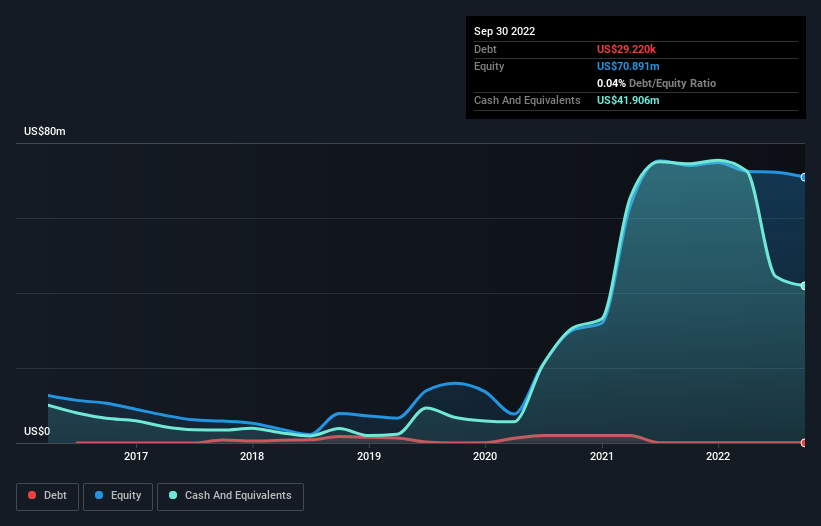The width and height of the screenshot is (821, 526).
Task: Click the Debt label in tooltip
Action: click(x=485, y=49)
